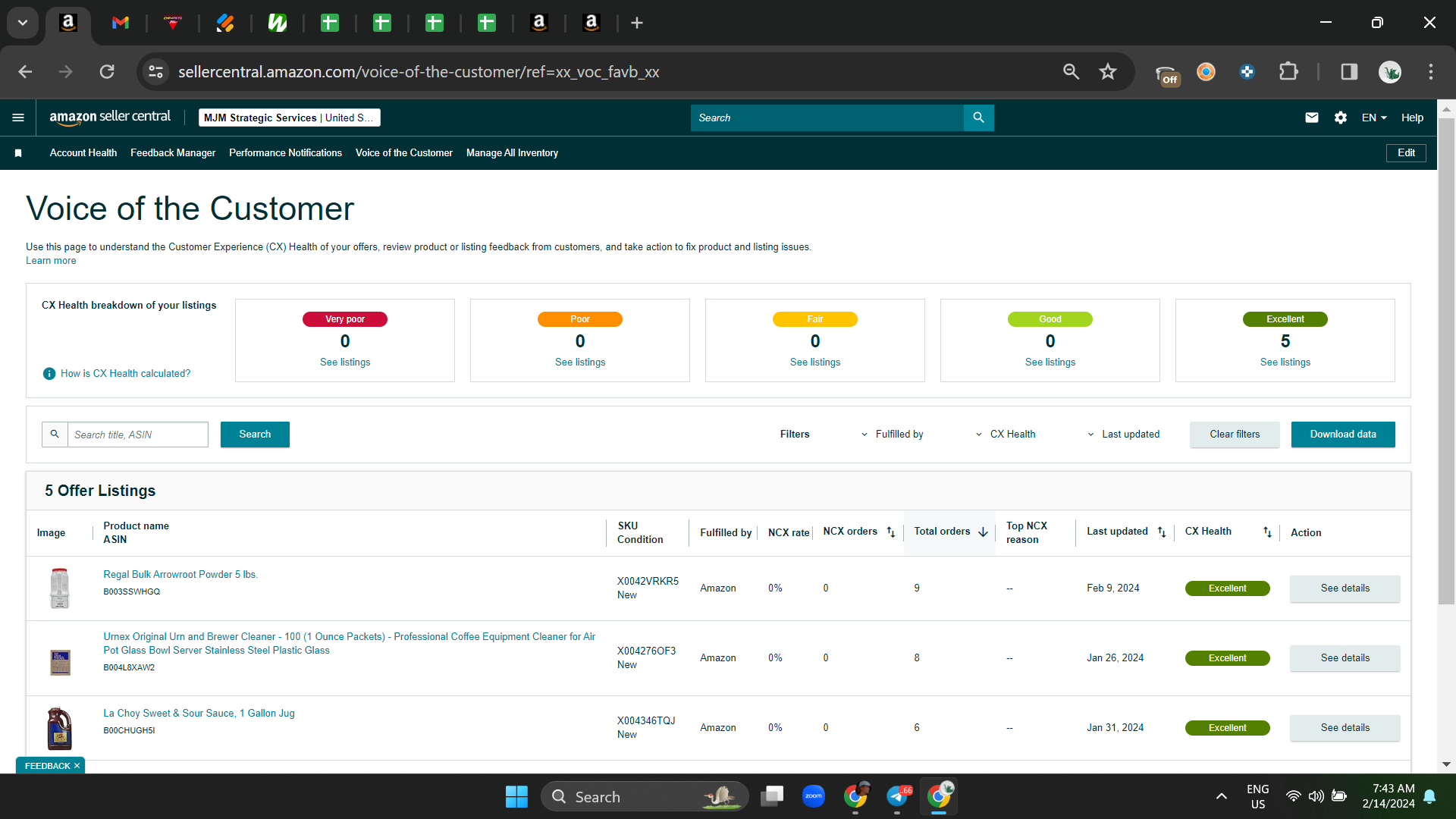Open Manage All Inventory menu item
This screenshot has height=819, width=1456.
[512, 153]
